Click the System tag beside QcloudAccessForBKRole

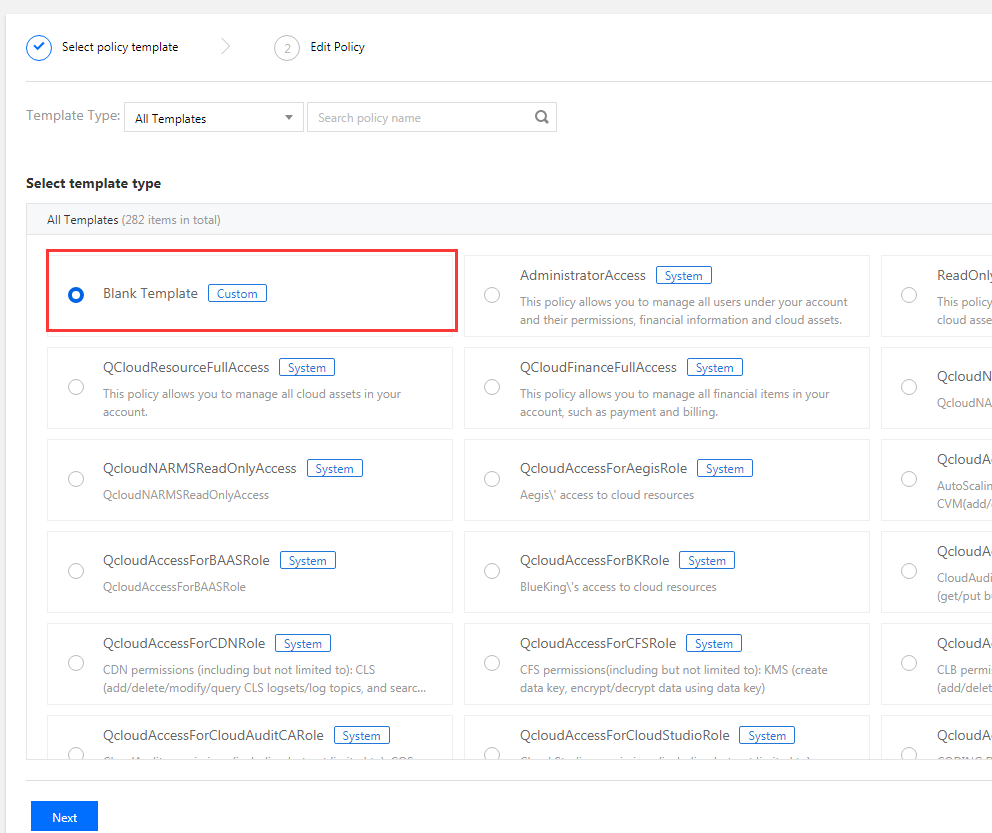tap(707, 560)
